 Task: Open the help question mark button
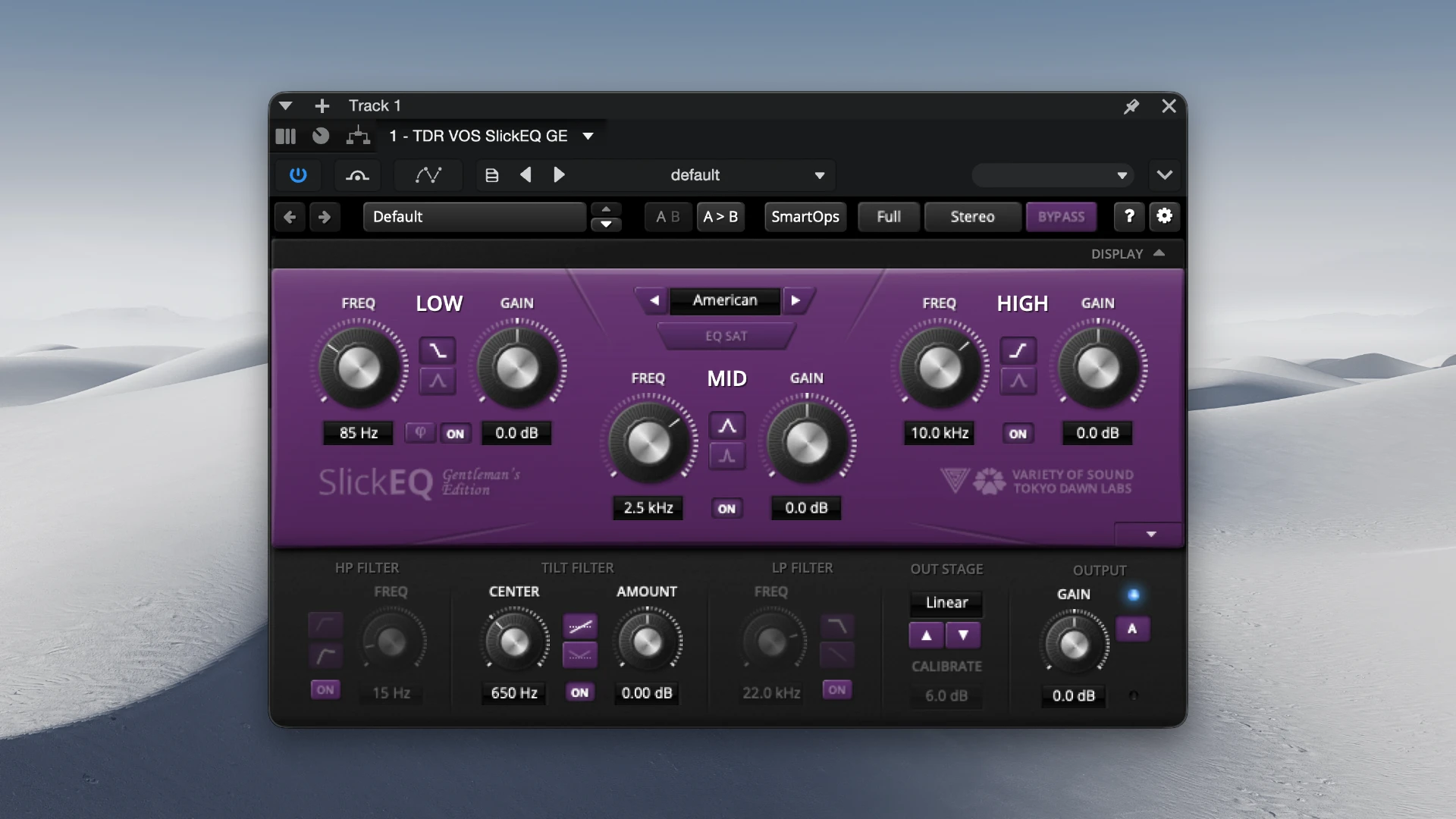click(x=1129, y=216)
